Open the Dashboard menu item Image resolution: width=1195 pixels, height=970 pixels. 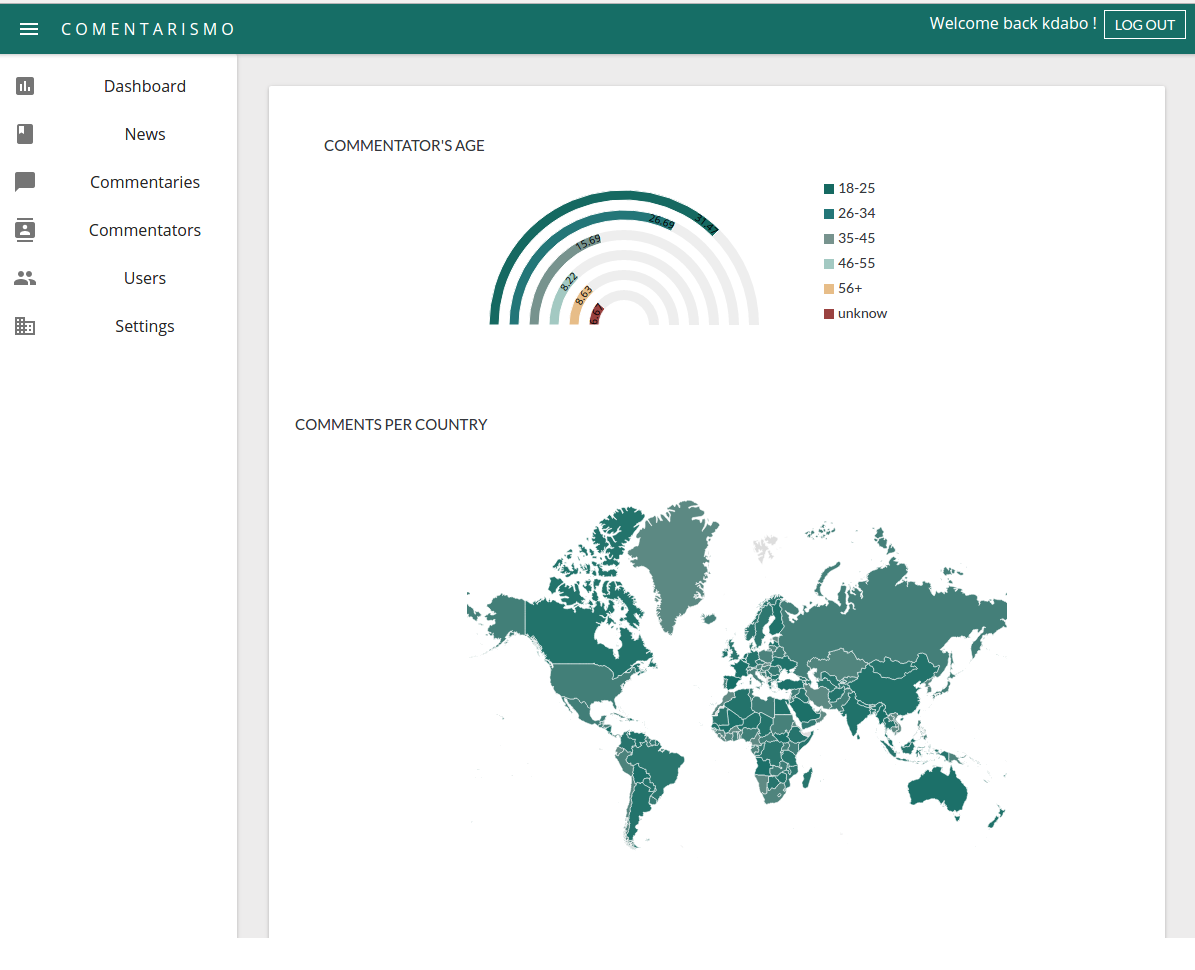click(x=144, y=86)
